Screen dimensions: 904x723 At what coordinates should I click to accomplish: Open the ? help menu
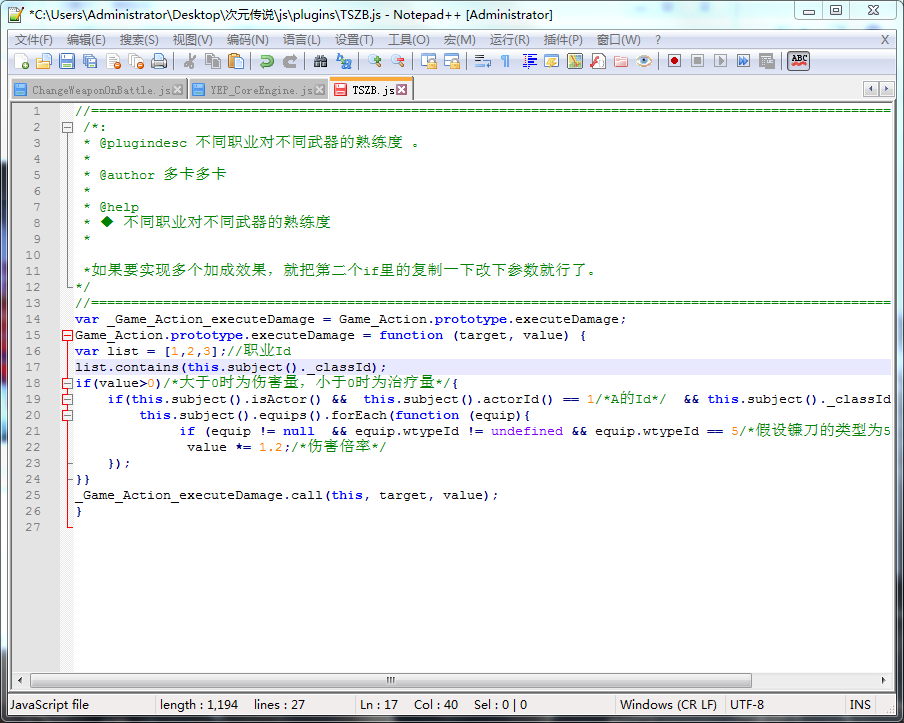(x=658, y=40)
